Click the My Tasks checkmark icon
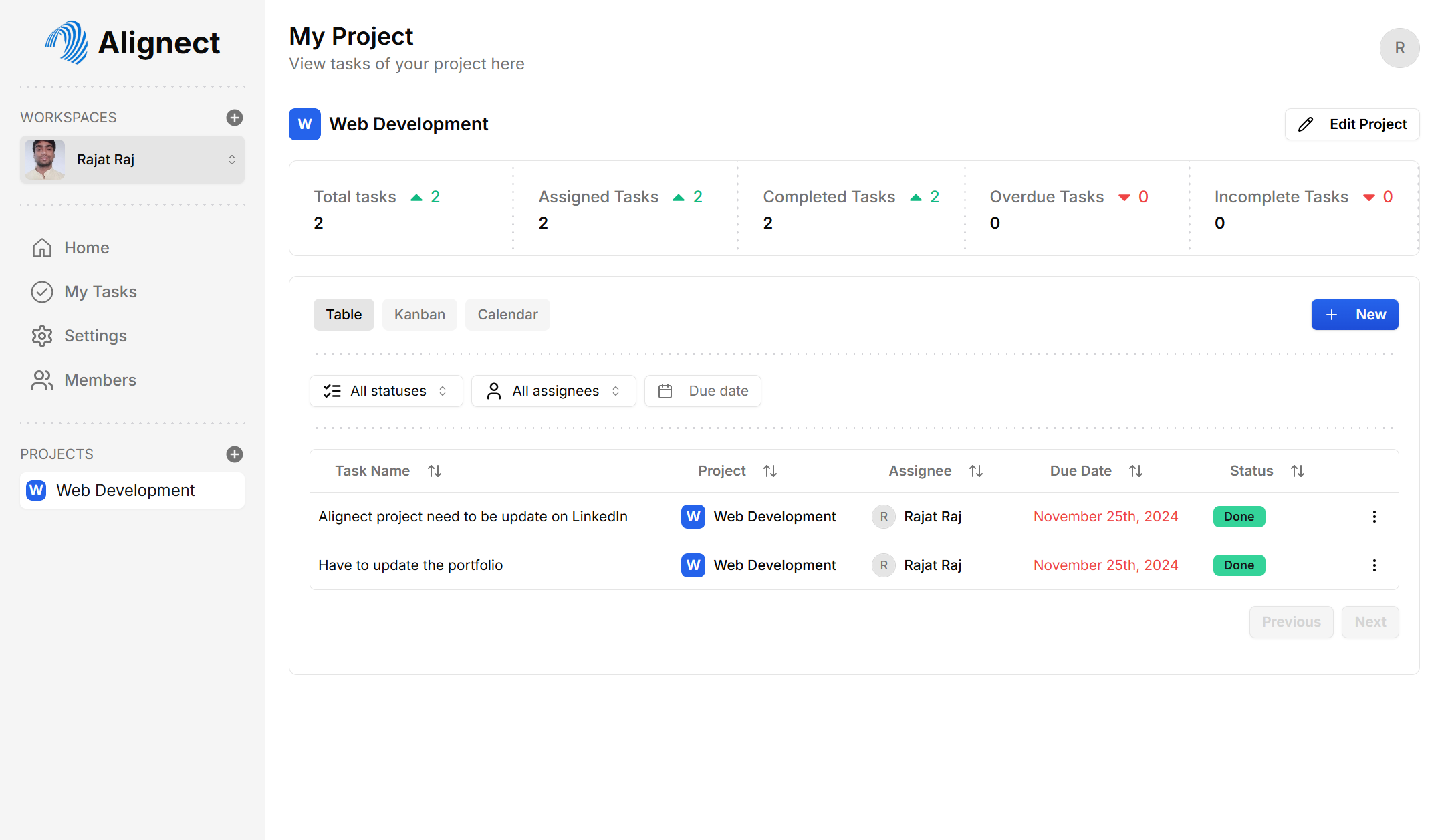 coord(42,292)
